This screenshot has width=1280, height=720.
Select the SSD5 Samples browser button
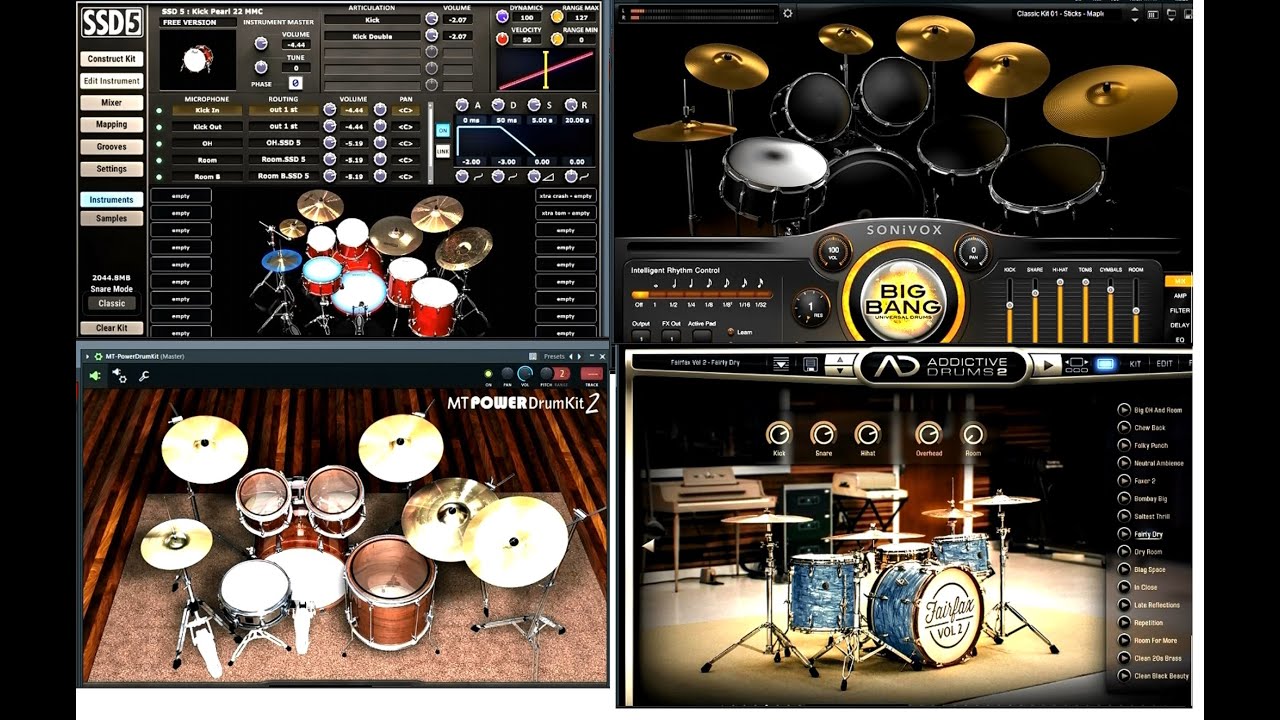click(112, 218)
